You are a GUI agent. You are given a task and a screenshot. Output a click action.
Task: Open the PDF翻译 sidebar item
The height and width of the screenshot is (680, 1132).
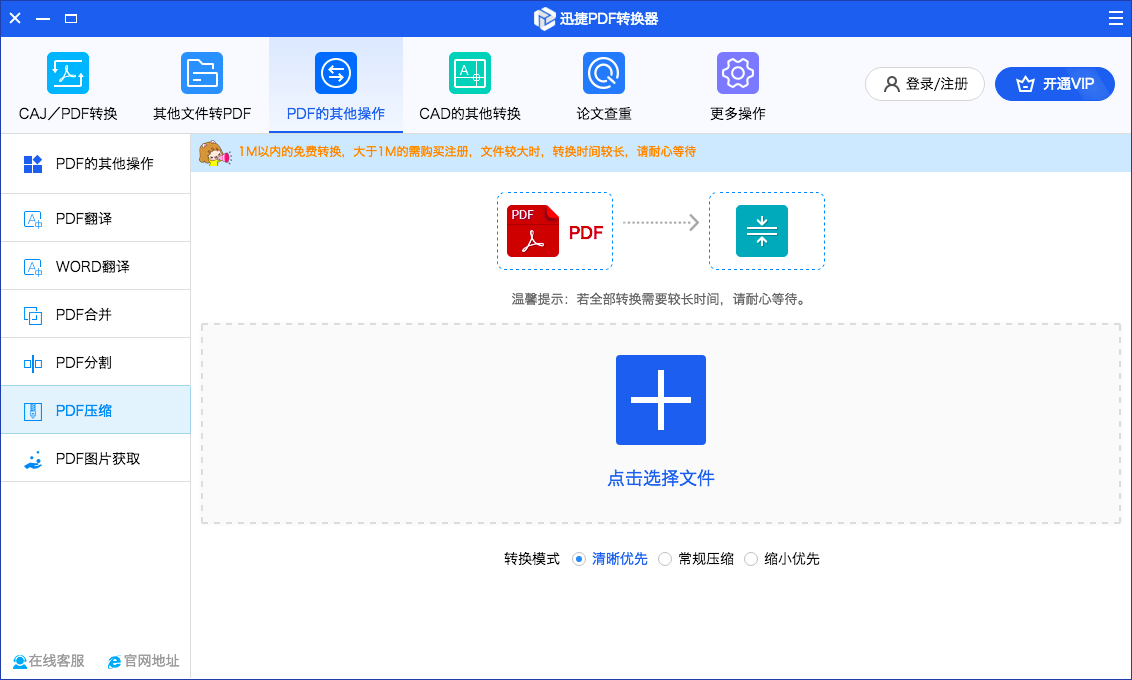point(95,218)
